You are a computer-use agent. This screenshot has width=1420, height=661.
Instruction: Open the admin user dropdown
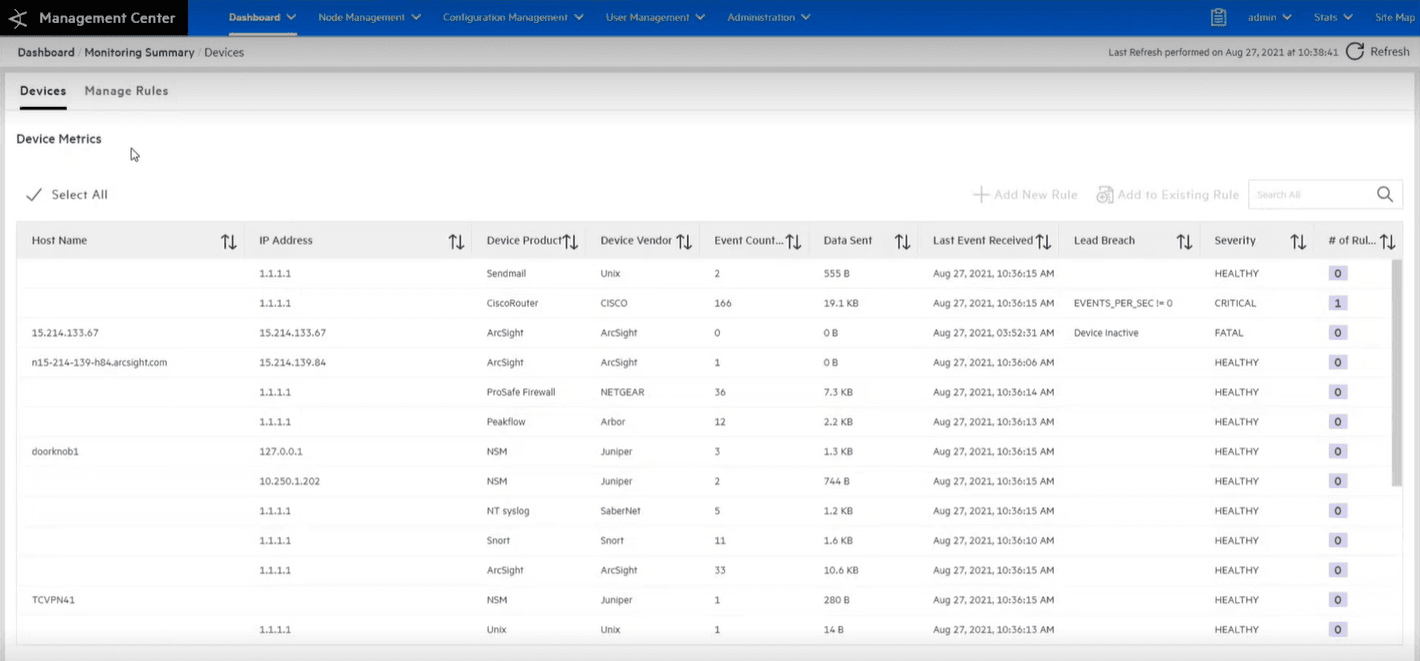coord(1270,17)
